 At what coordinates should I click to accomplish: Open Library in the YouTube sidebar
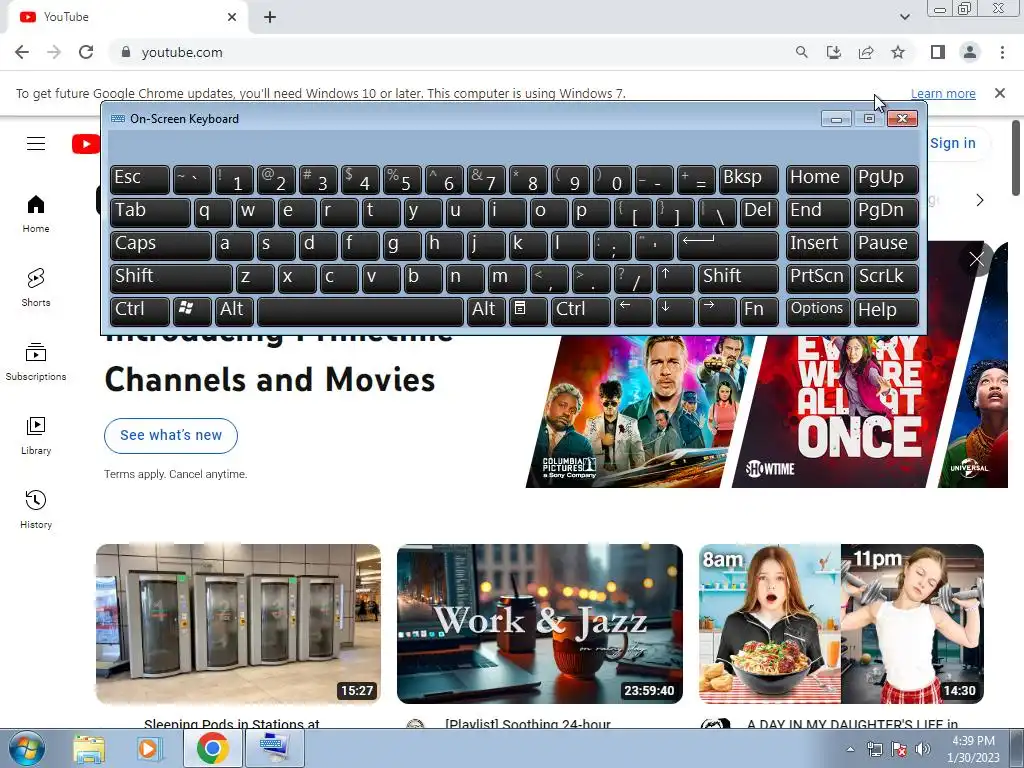click(36, 436)
